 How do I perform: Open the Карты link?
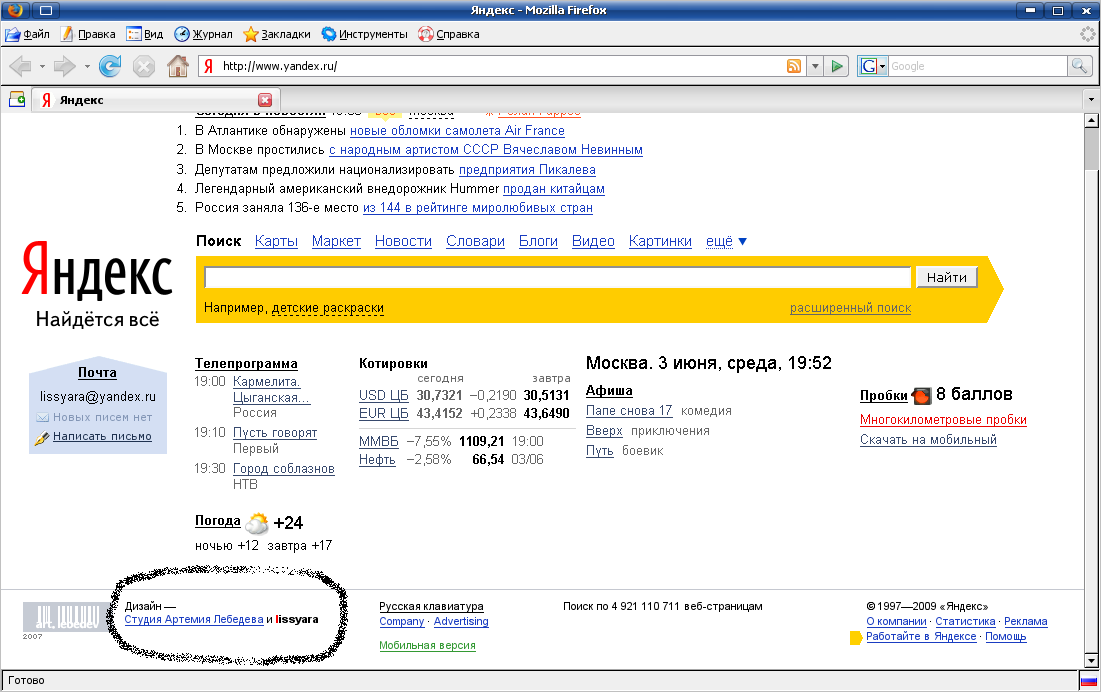point(276,241)
